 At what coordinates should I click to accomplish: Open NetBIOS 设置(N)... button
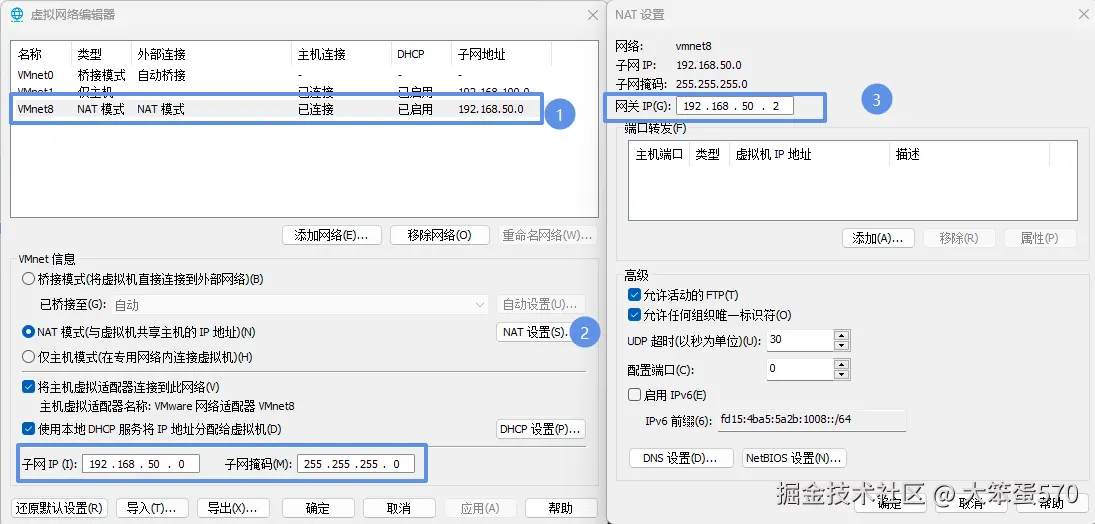coord(795,458)
